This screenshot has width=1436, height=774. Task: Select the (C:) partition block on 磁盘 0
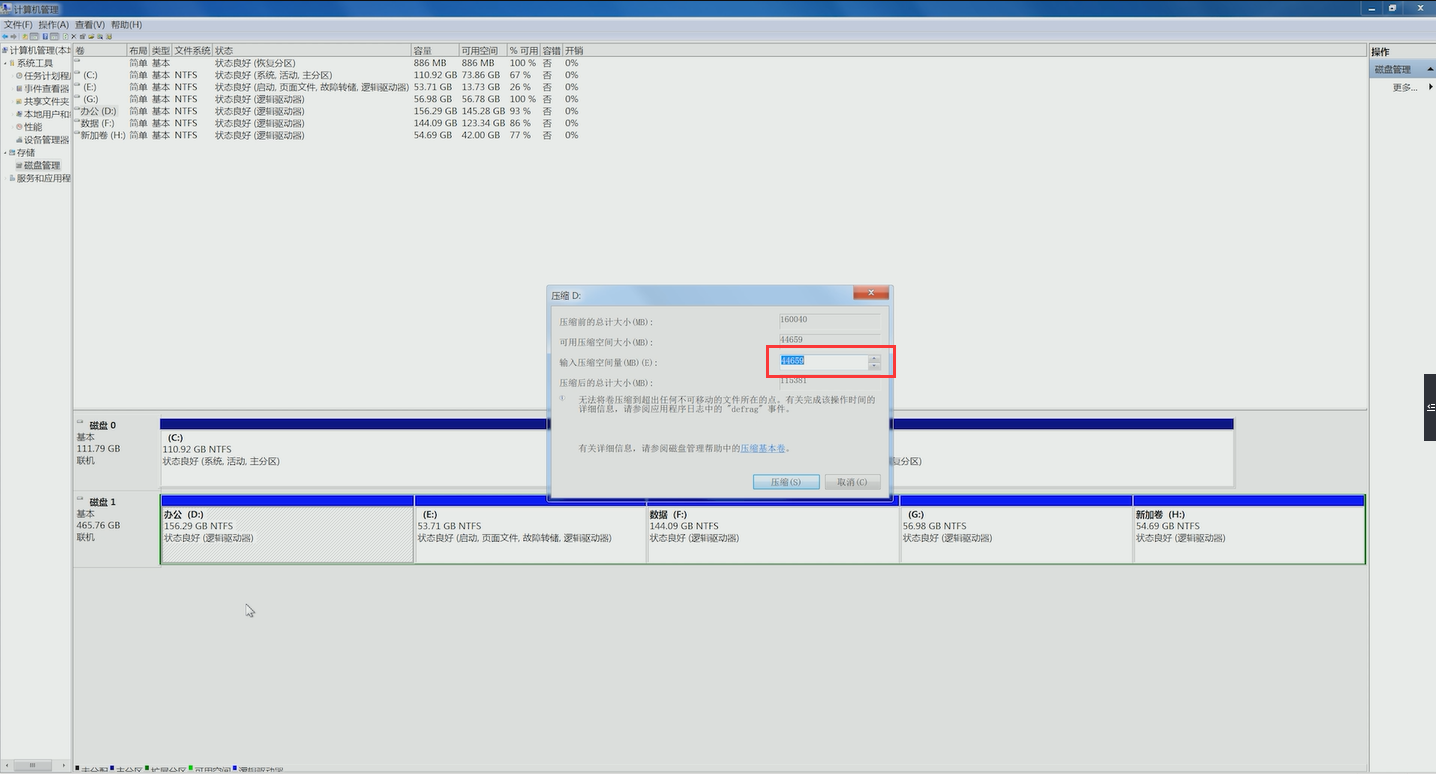(x=354, y=452)
